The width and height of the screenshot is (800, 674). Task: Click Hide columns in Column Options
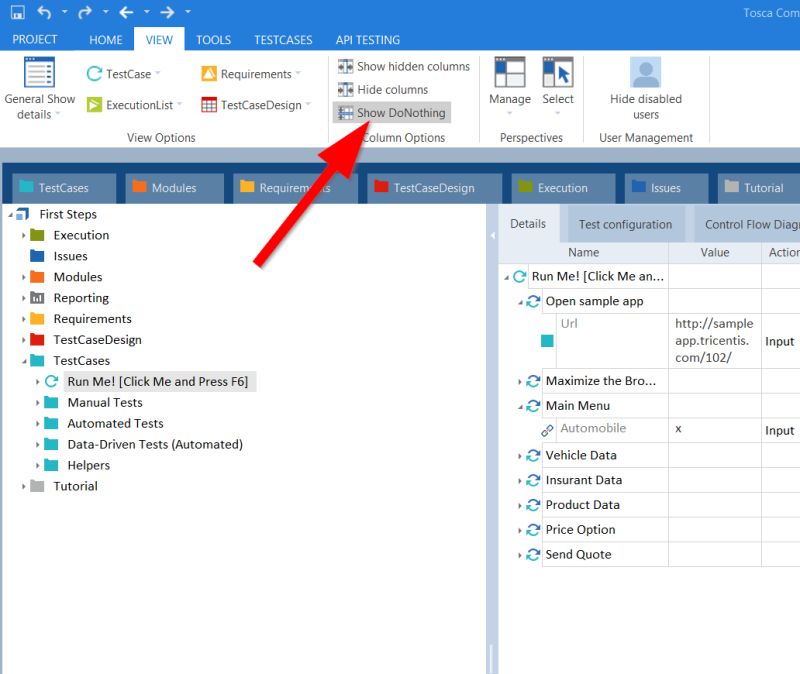point(383,89)
